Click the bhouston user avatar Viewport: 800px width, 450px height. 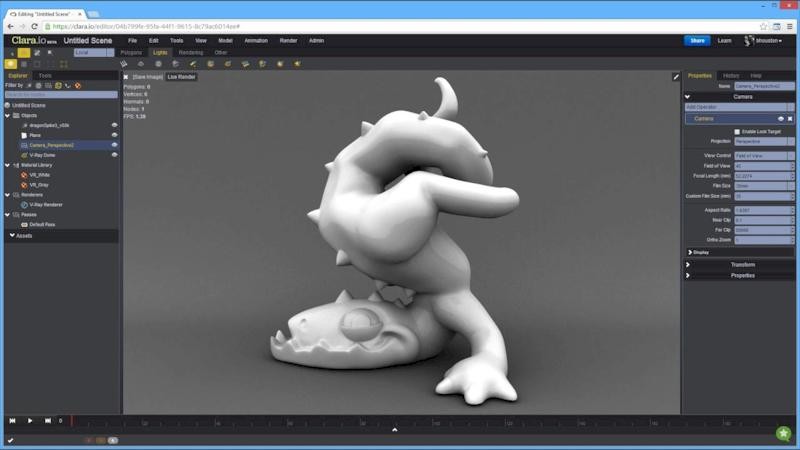tap(747, 41)
